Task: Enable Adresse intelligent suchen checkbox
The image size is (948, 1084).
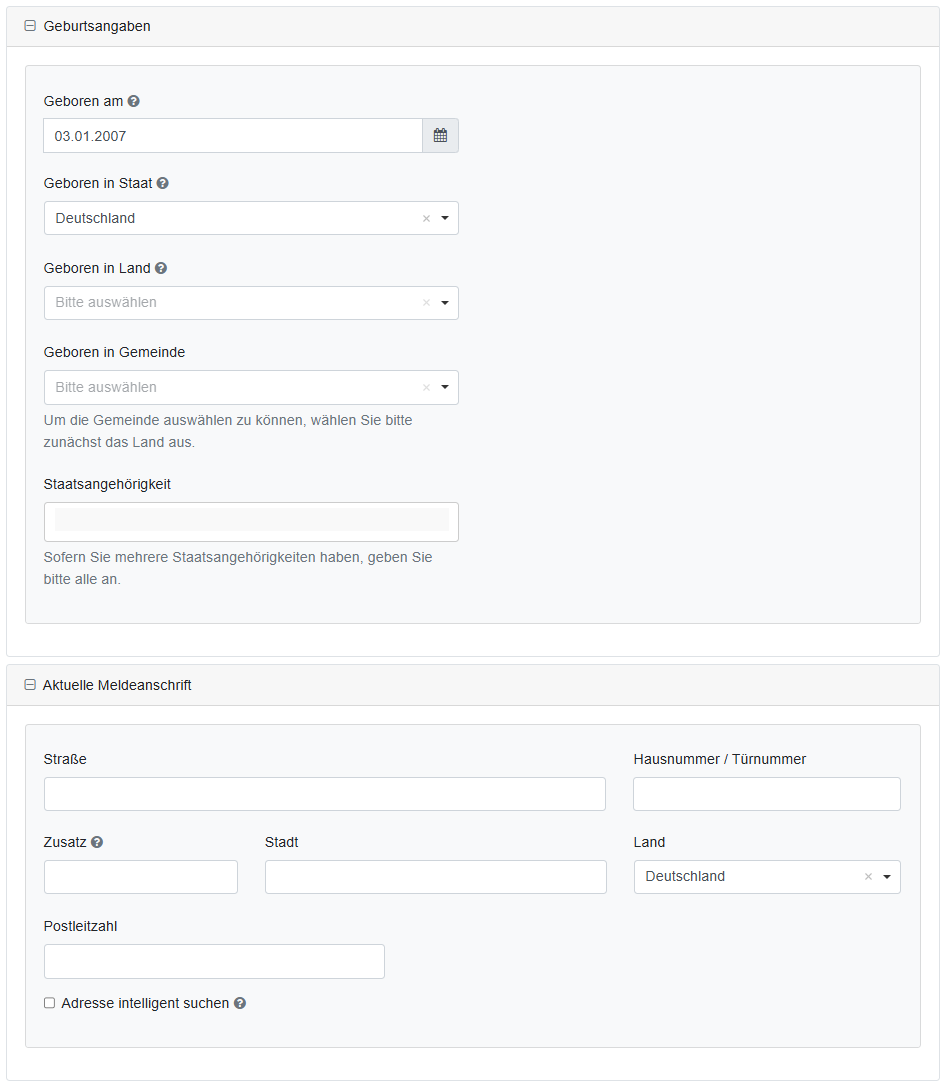Action: pyautogui.click(x=50, y=1003)
